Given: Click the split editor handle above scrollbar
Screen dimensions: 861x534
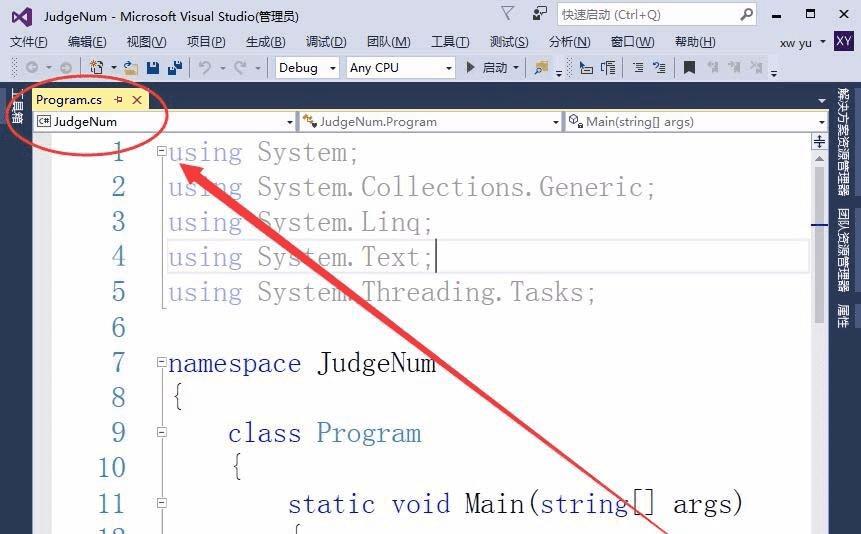Looking at the screenshot, I should pos(819,142).
